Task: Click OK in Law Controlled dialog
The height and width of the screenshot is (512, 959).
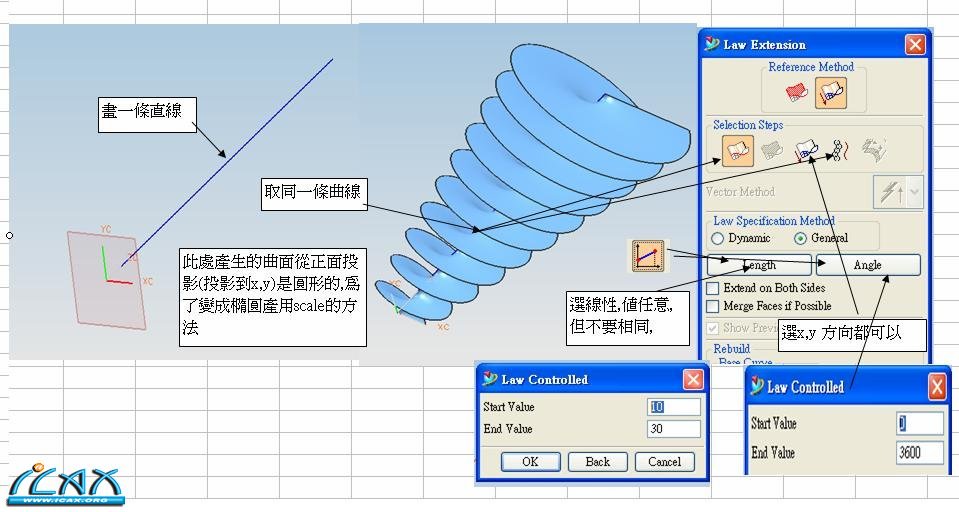Action: [530, 462]
